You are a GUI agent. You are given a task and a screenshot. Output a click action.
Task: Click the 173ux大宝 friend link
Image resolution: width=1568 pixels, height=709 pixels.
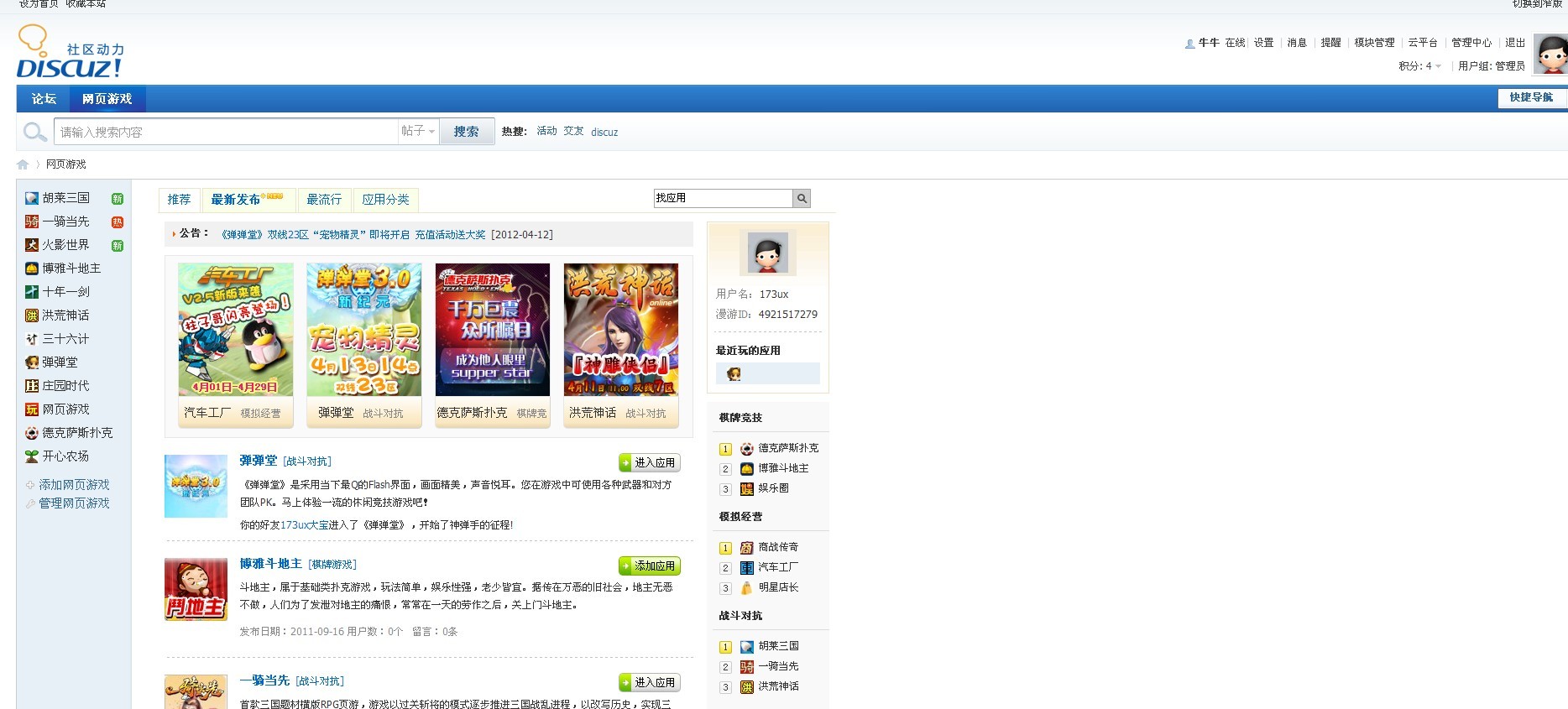click(305, 525)
